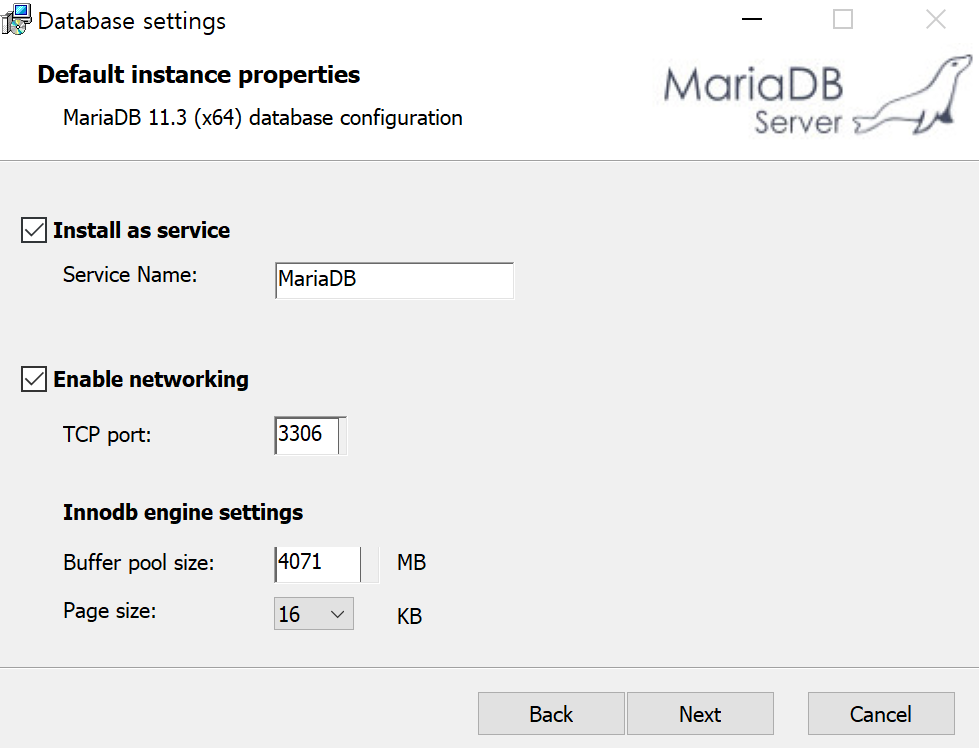
Task: Uncheck the Install as service checkbox
Action: (34, 230)
